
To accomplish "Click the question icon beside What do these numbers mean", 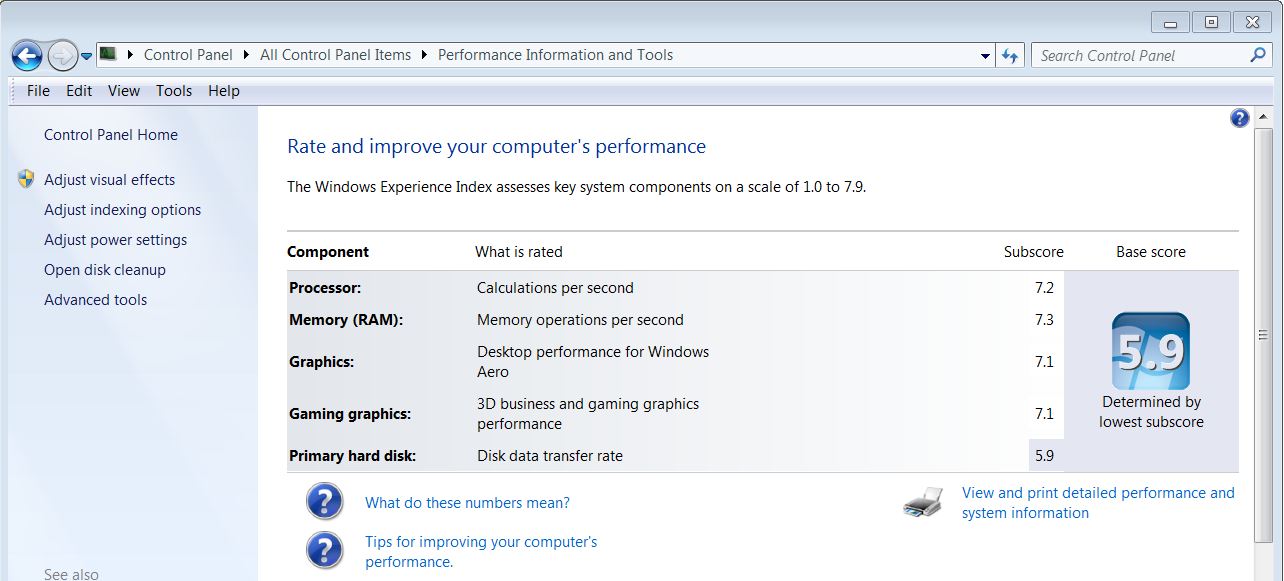I will 324,502.
